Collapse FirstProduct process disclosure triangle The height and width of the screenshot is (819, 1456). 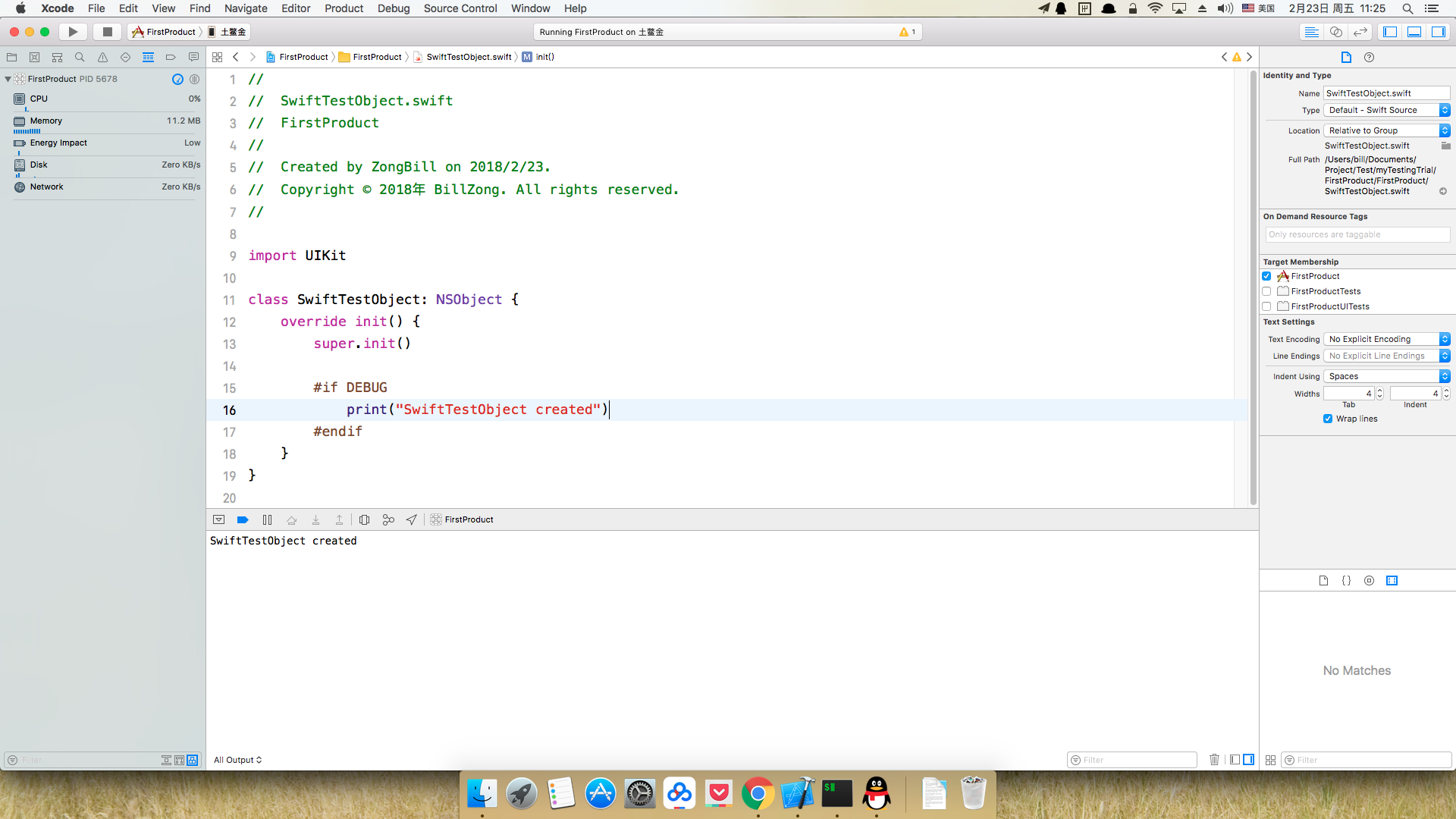8,79
